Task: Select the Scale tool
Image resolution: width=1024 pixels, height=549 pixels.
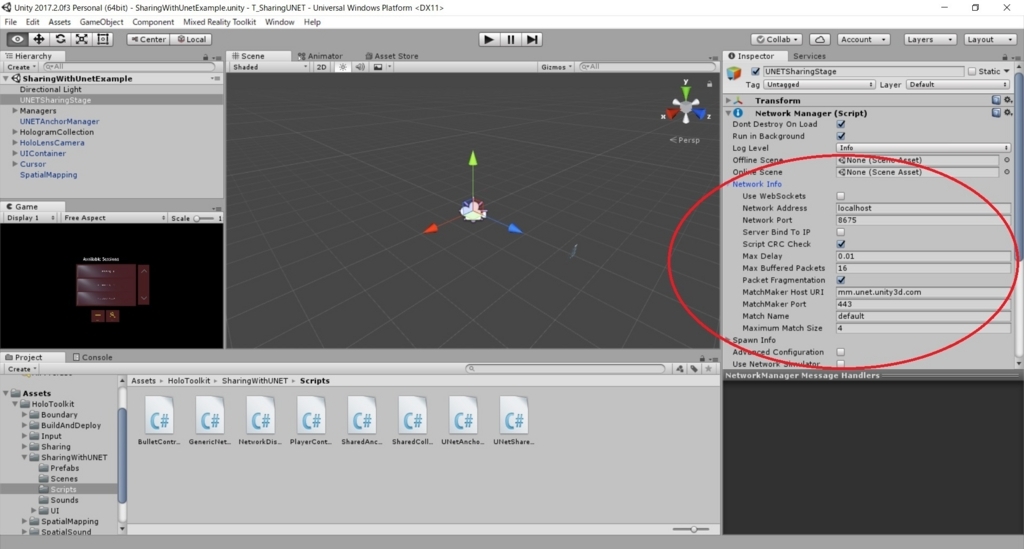Action: [82, 39]
